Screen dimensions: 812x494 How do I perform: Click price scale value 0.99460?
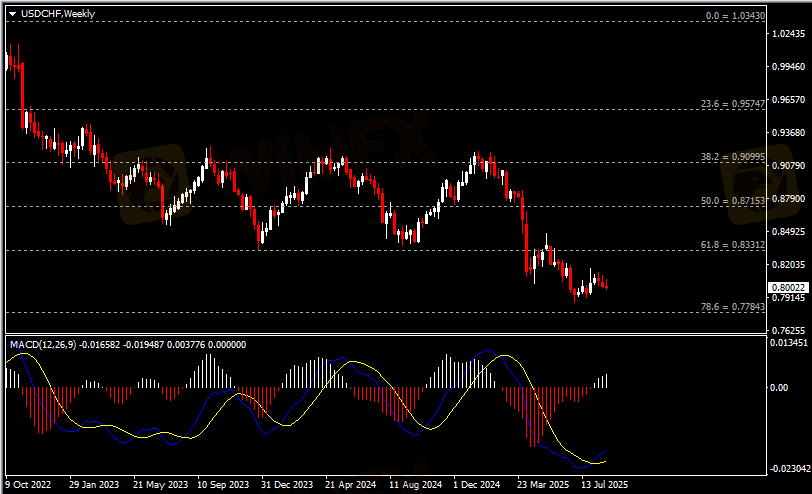pyautogui.click(x=788, y=67)
